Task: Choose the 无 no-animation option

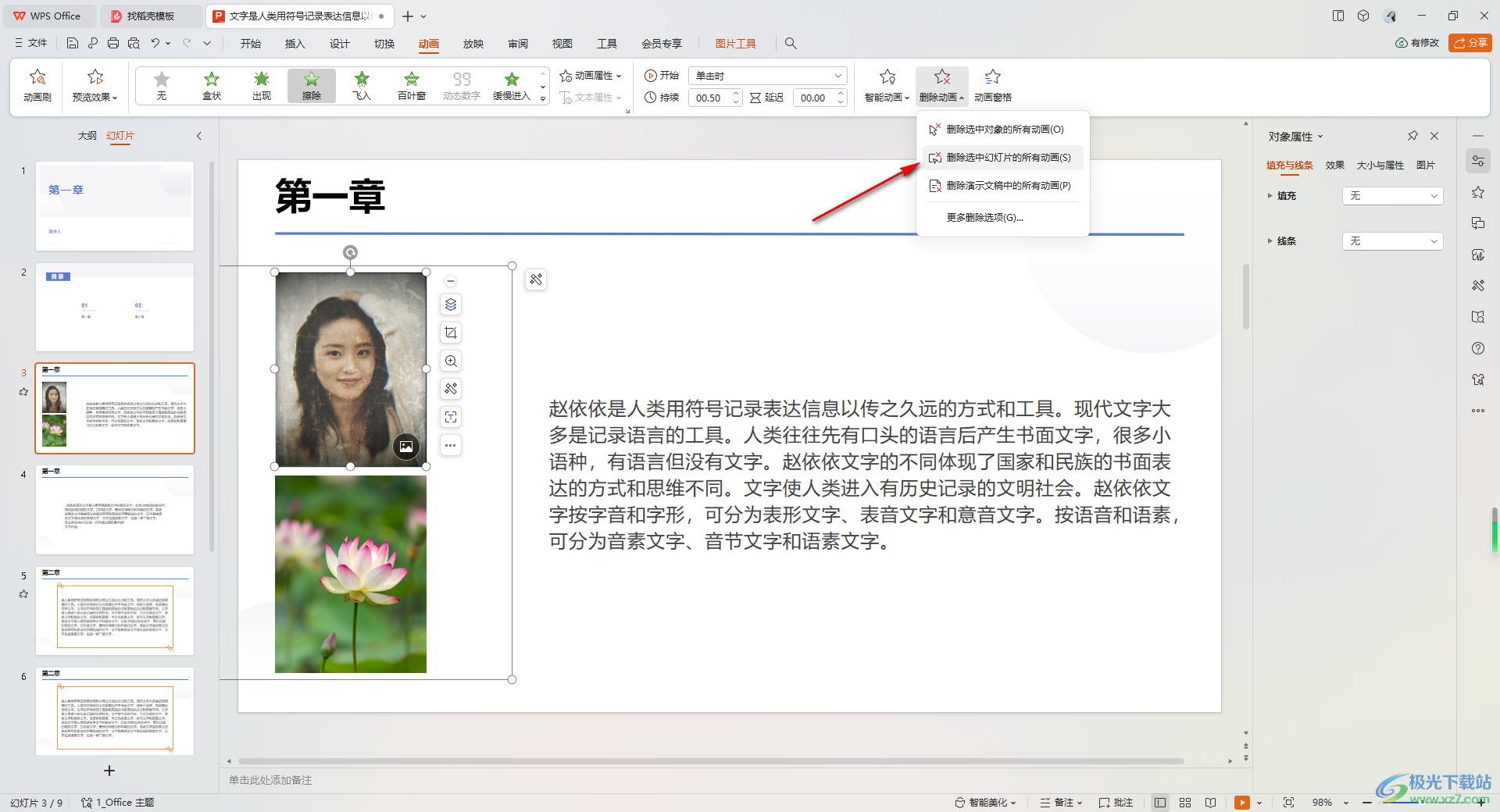Action: [162, 85]
